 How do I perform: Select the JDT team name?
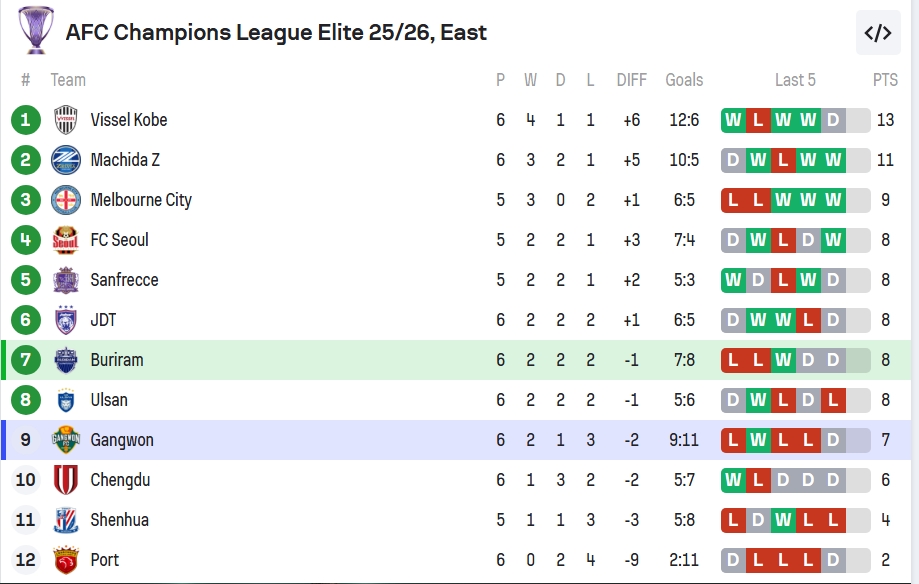click(103, 320)
